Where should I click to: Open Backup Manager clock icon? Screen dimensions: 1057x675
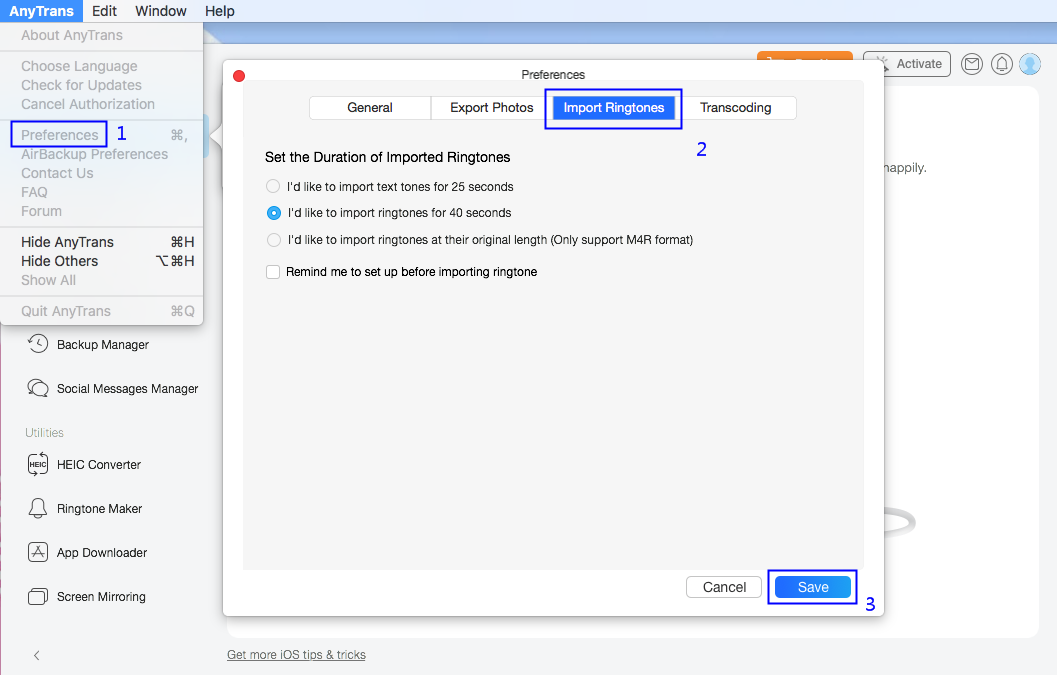pyautogui.click(x=38, y=344)
